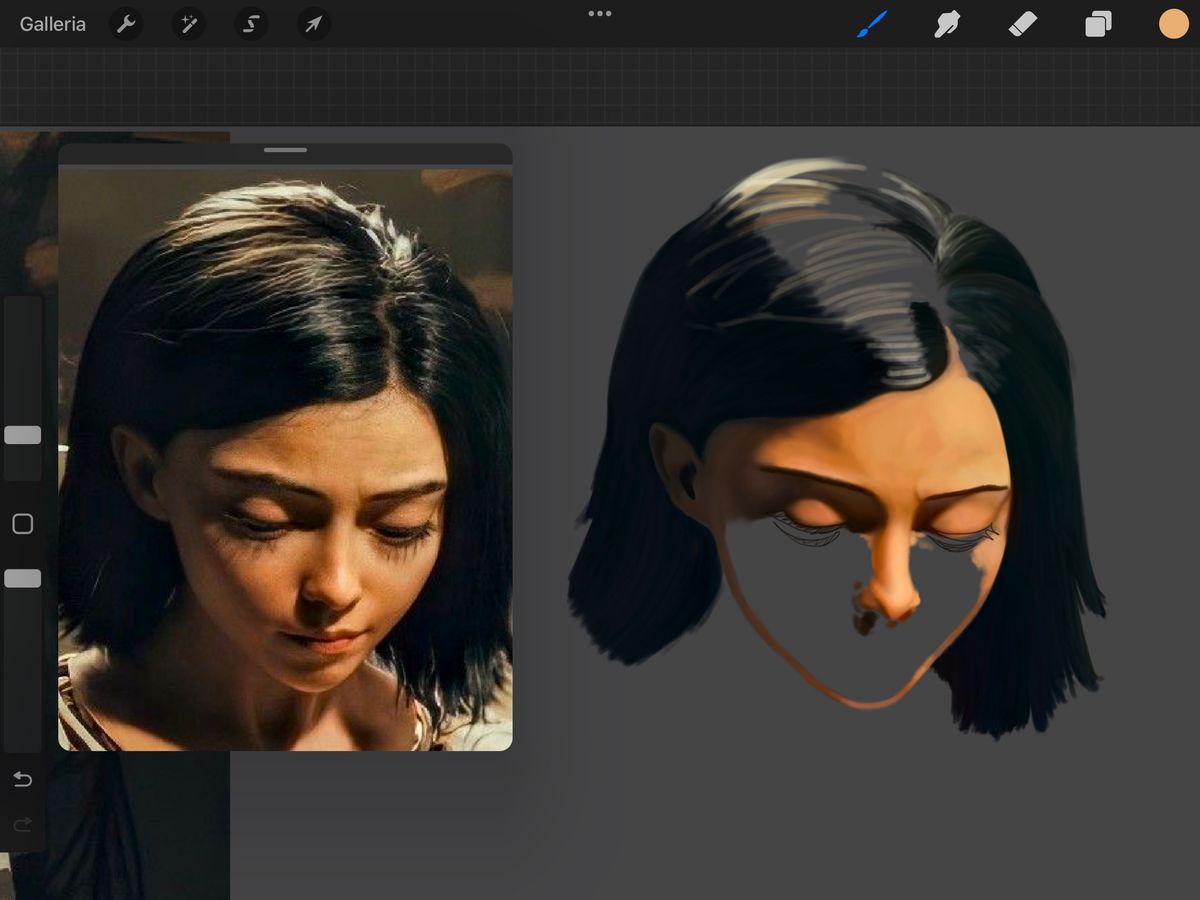Image resolution: width=1200 pixels, height=900 pixels.
Task: Open the Layers panel
Action: tap(1098, 24)
